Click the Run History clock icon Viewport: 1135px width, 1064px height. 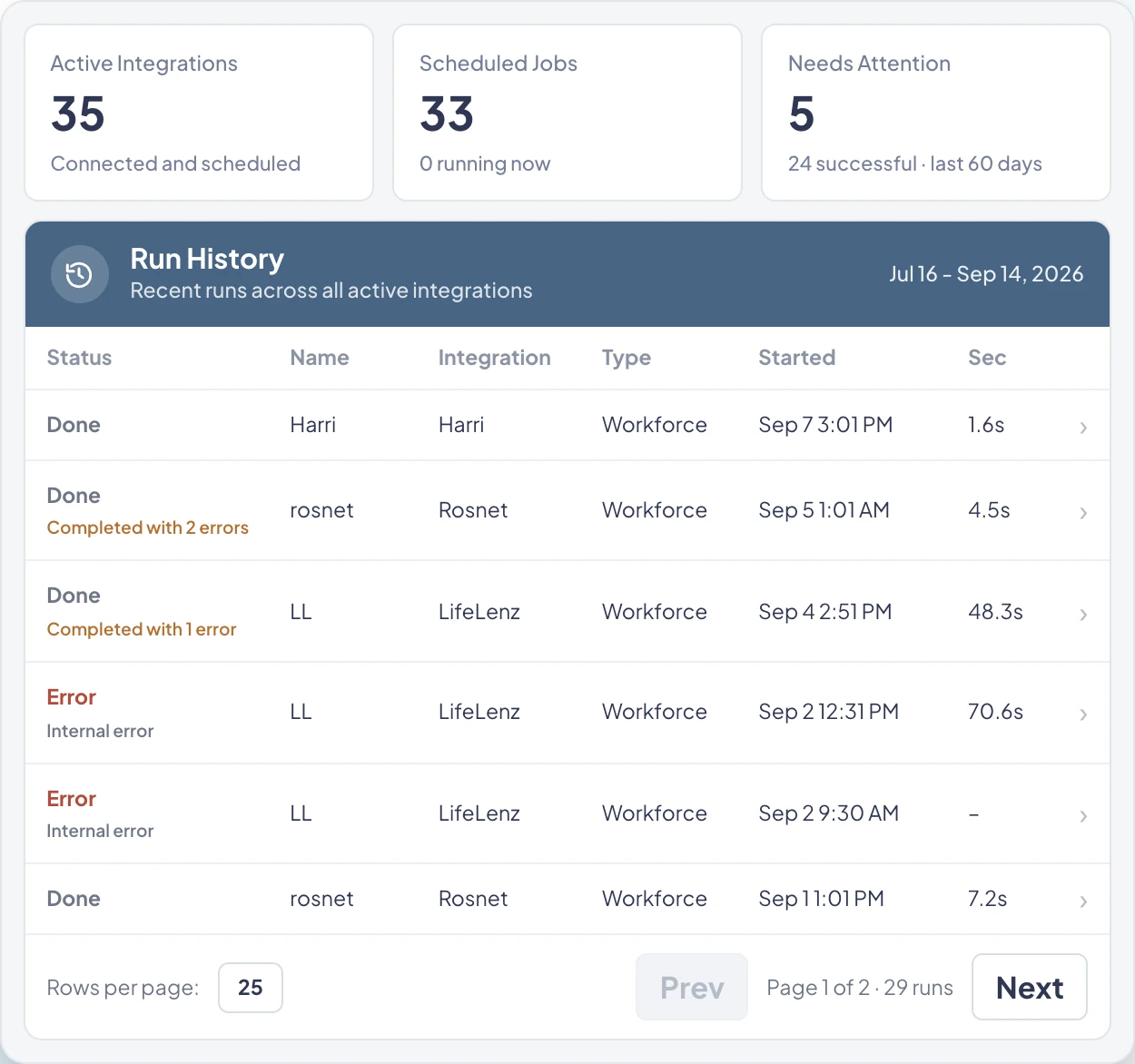[80, 274]
